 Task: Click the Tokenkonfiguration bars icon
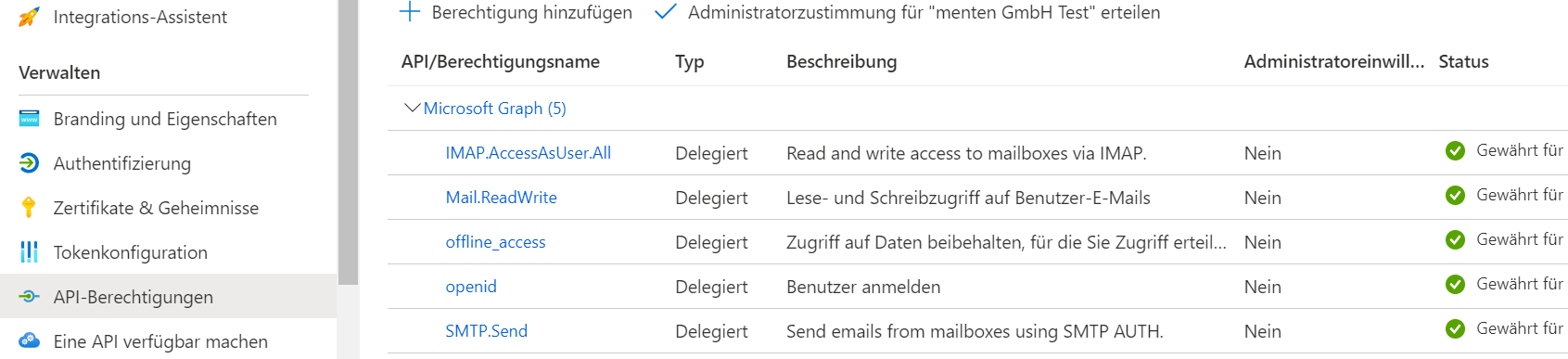pos(29,252)
